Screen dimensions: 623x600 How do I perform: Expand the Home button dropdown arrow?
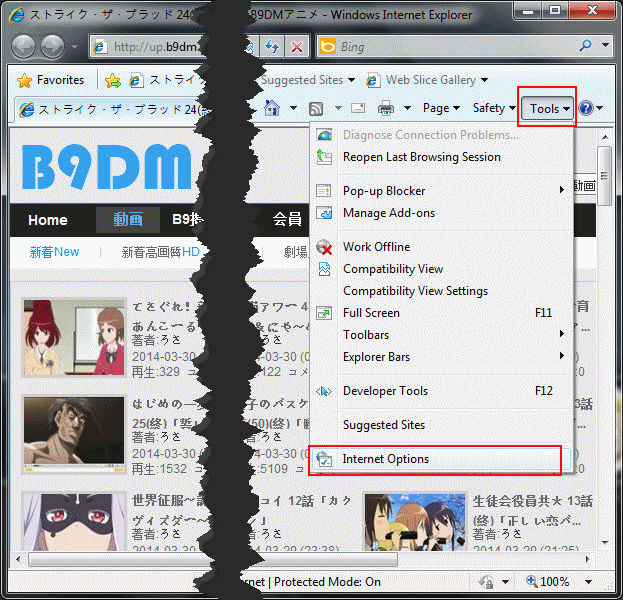(x=293, y=108)
